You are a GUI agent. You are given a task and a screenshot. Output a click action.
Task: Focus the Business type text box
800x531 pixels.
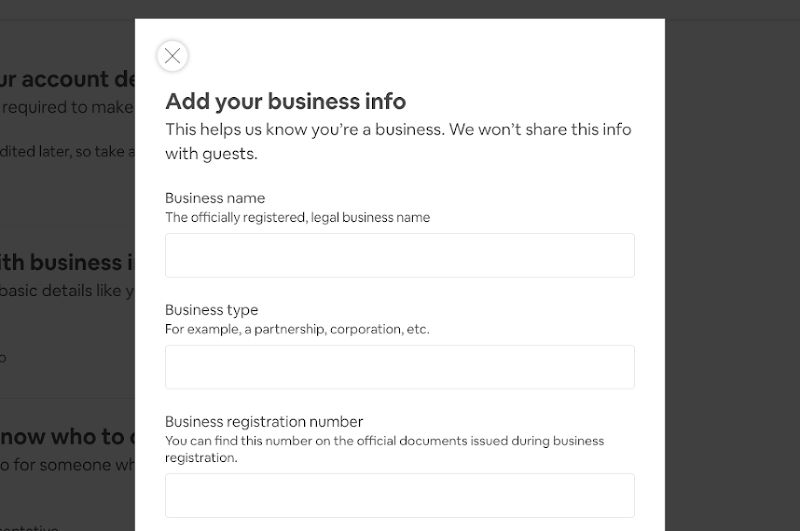click(399, 367)
